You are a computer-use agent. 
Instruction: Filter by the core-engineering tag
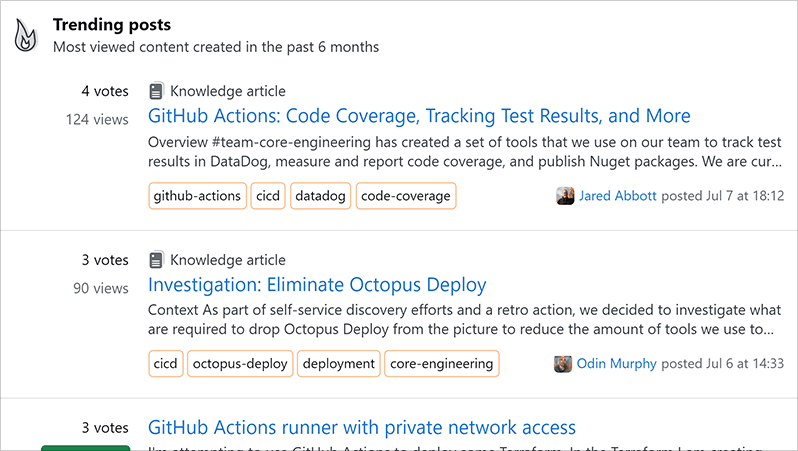point(441,364)
